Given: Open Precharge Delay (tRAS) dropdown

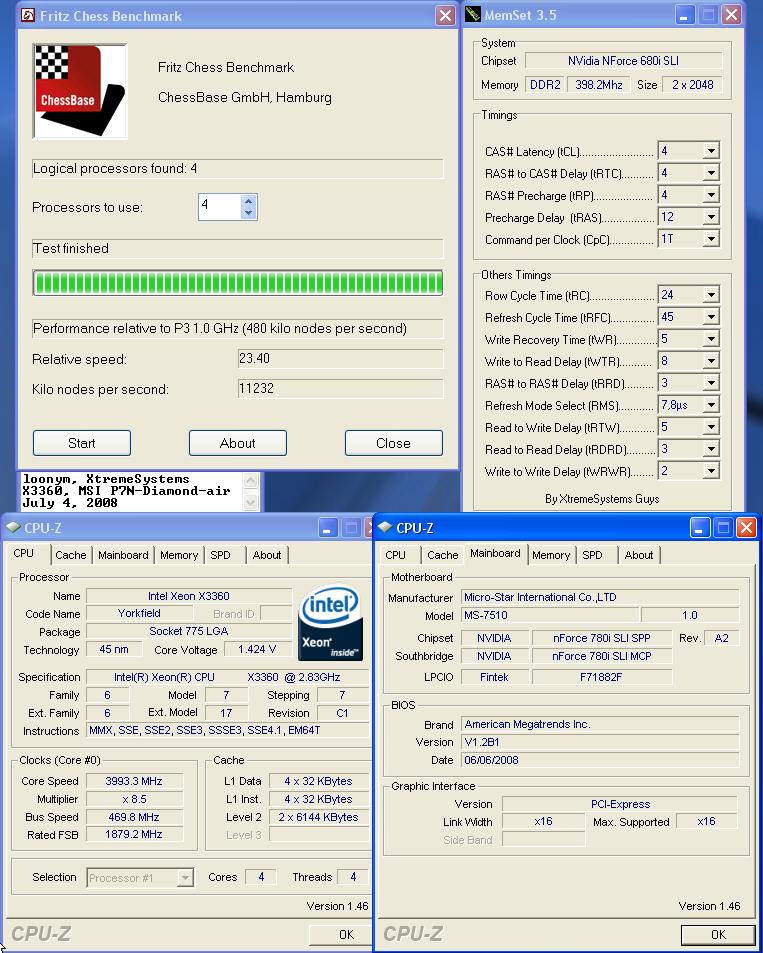Looking at the screenshot, I should click(711, 217).
